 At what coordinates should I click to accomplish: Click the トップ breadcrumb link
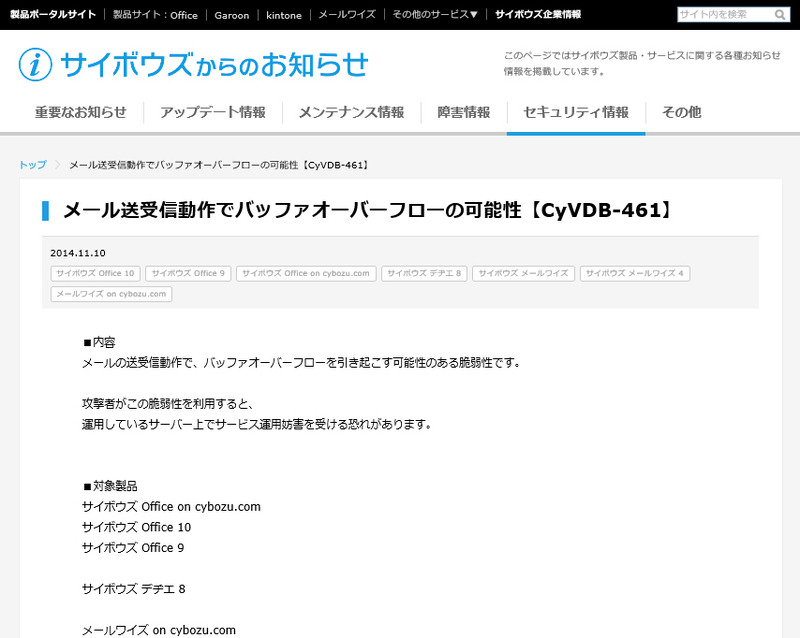pyautogui.click(x=33, y=165)
